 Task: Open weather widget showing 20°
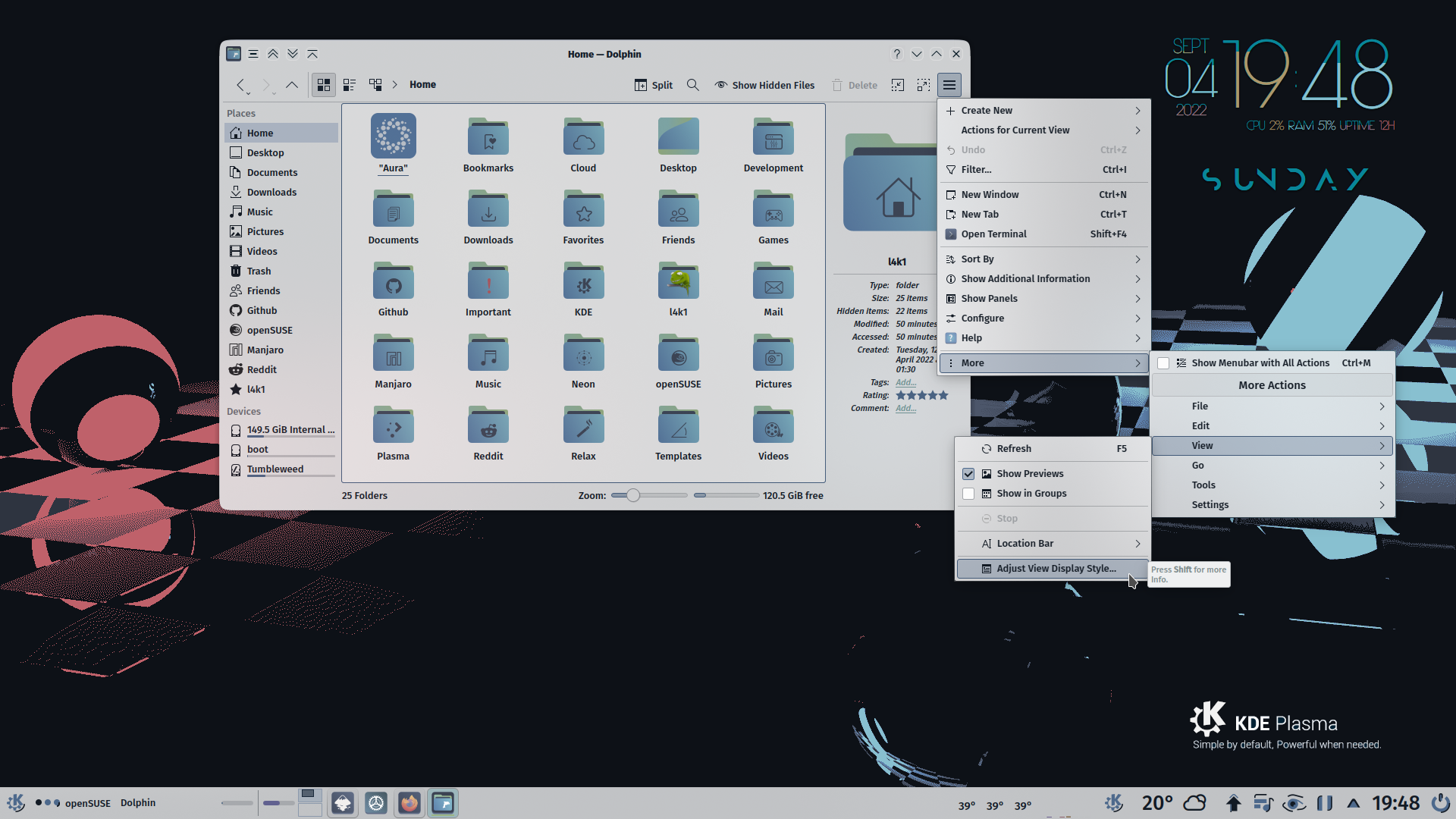[1174, 803]
